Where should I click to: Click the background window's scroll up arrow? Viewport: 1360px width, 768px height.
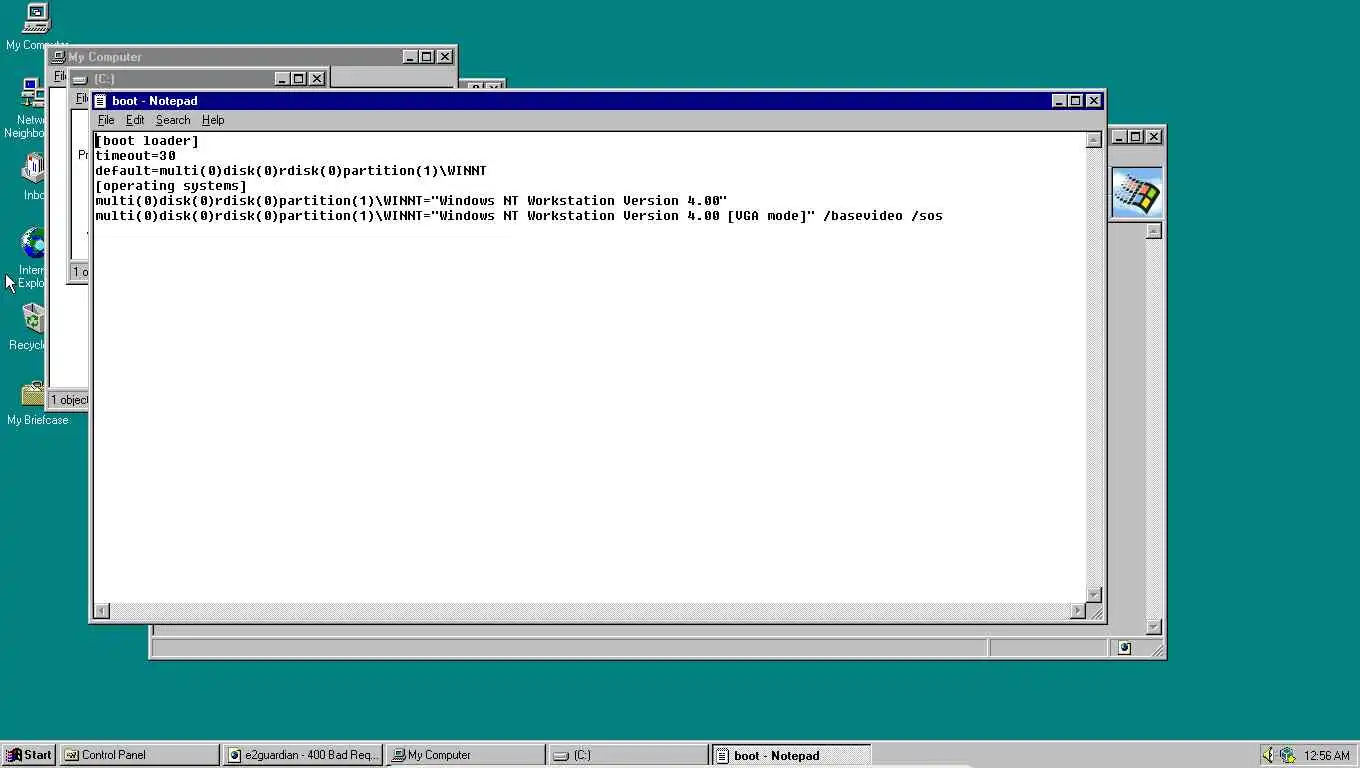coord(1153,231)
